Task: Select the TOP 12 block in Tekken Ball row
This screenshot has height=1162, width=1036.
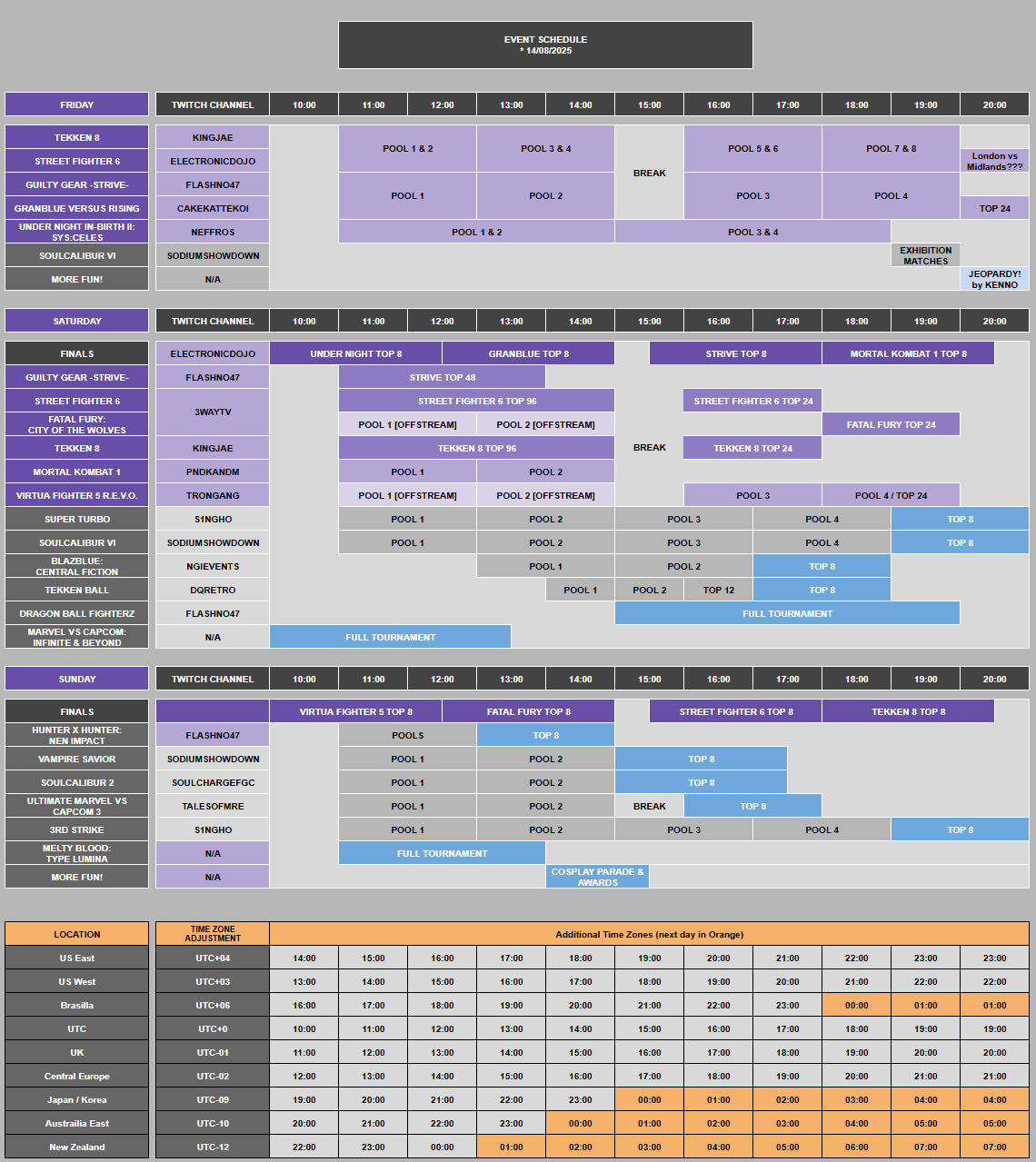Action: point(718,590)
